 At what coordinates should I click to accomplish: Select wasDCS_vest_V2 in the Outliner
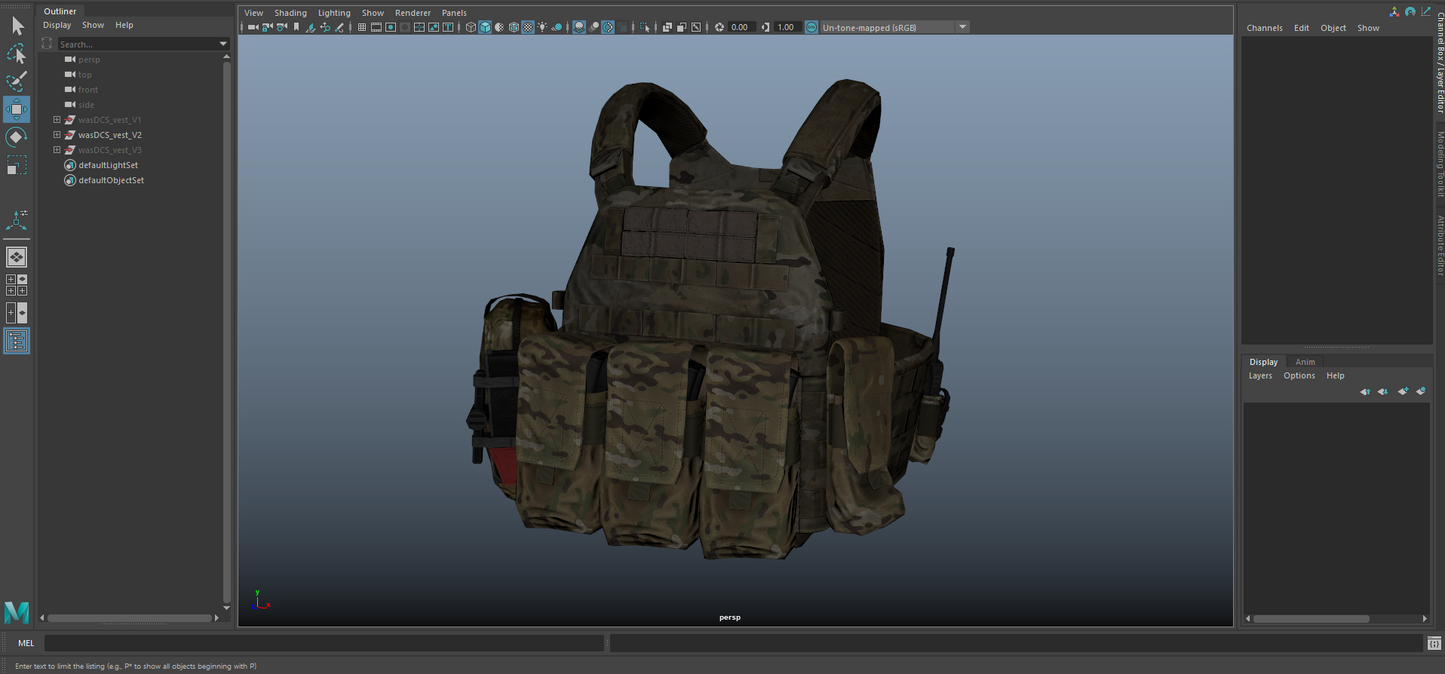(110, 135)
